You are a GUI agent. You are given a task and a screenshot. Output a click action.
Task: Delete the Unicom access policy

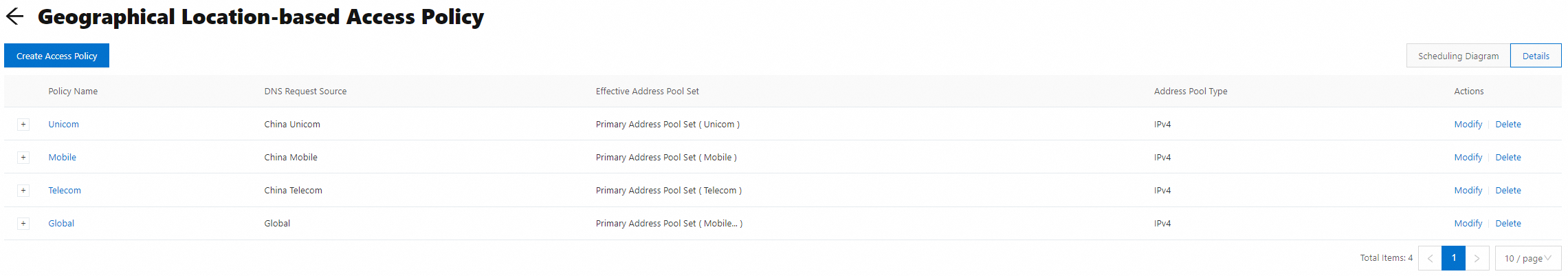pos(1508,125)
